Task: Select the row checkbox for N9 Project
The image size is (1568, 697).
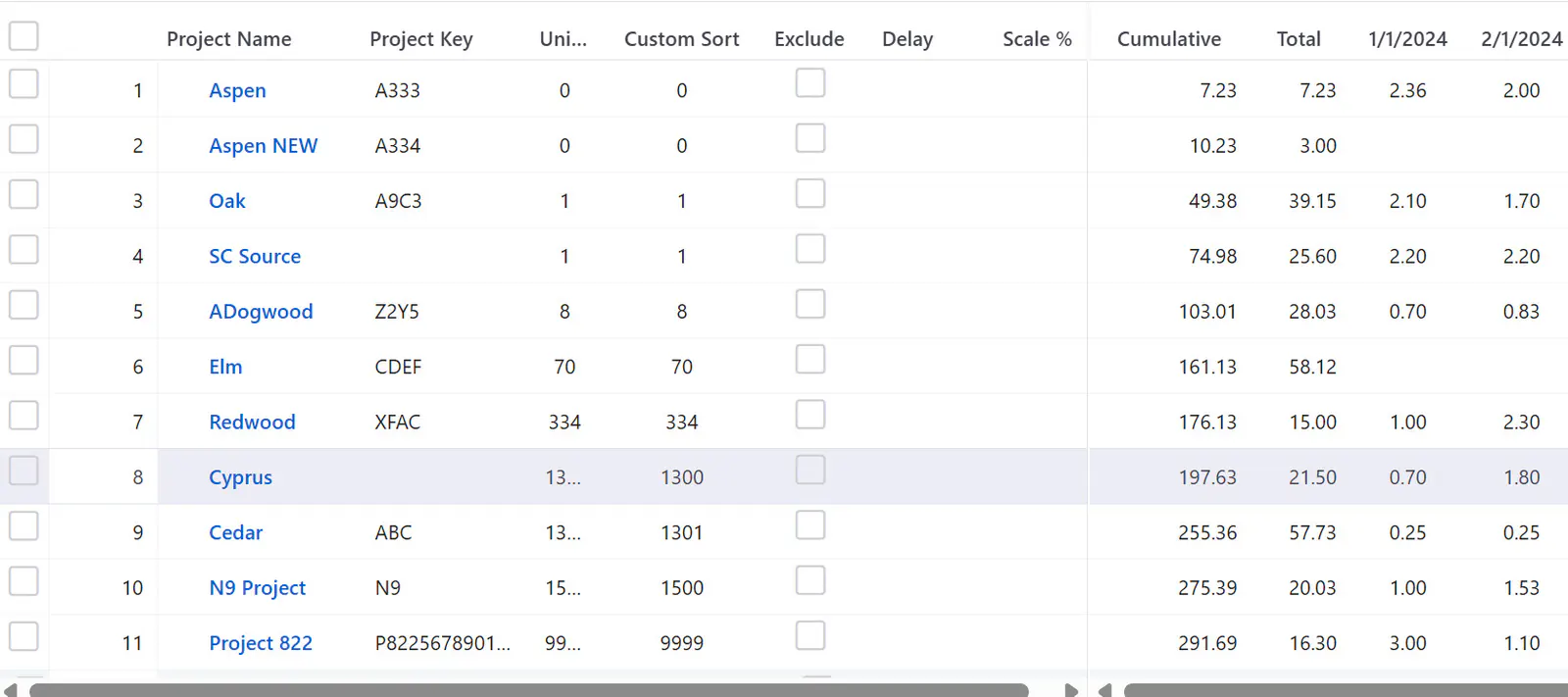Action: (x=24, y=581)
